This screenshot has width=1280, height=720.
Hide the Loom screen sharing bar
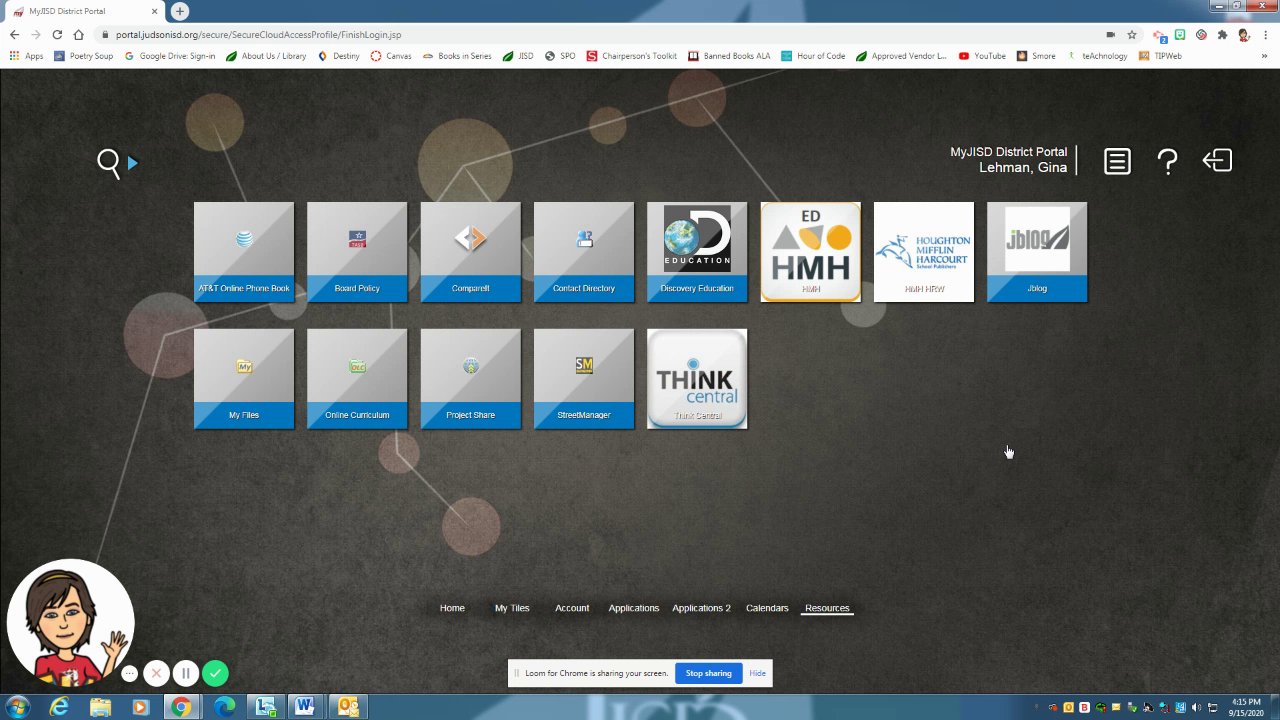[758, 673]
